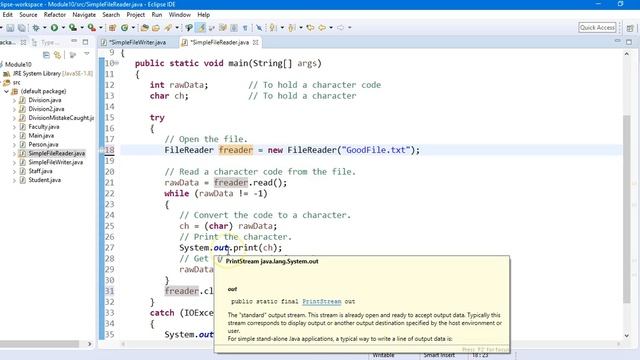Screen dimensions: 640x360
Task: Click the Save toolbar icon
Action: [x=10, y=28]
